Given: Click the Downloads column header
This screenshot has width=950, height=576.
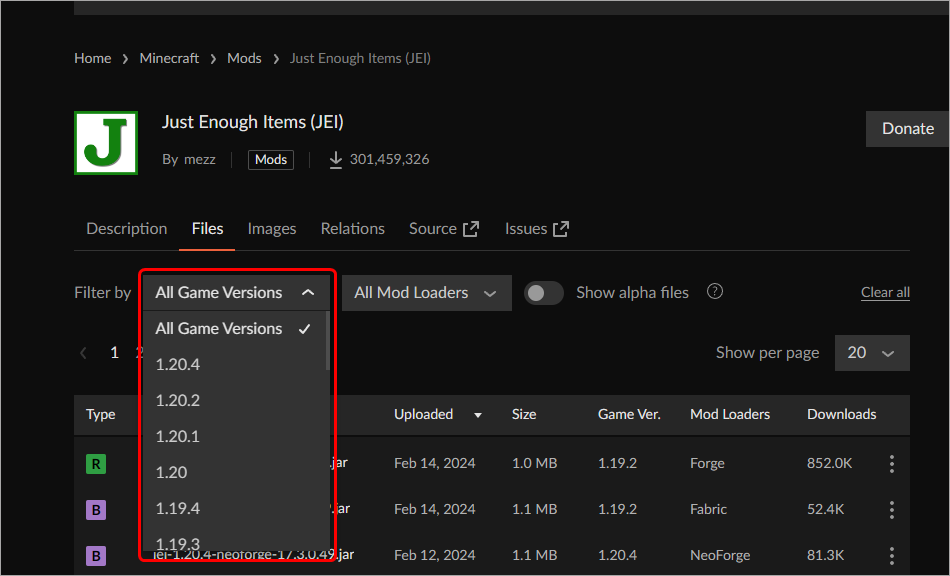Looking at the screenshot, I should pyautogui.click(x=842, y=415).
